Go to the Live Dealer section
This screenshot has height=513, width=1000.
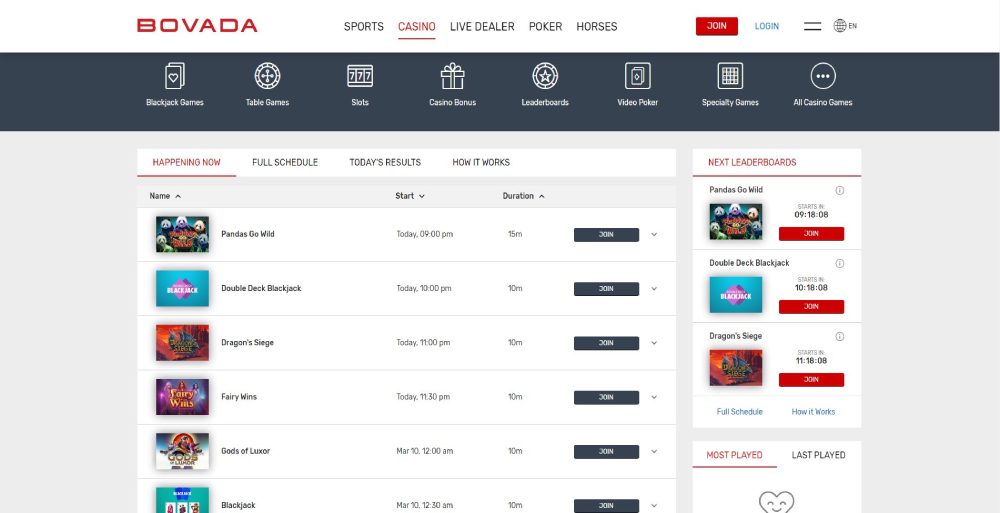pyautogui.click(x=482, y=27)
